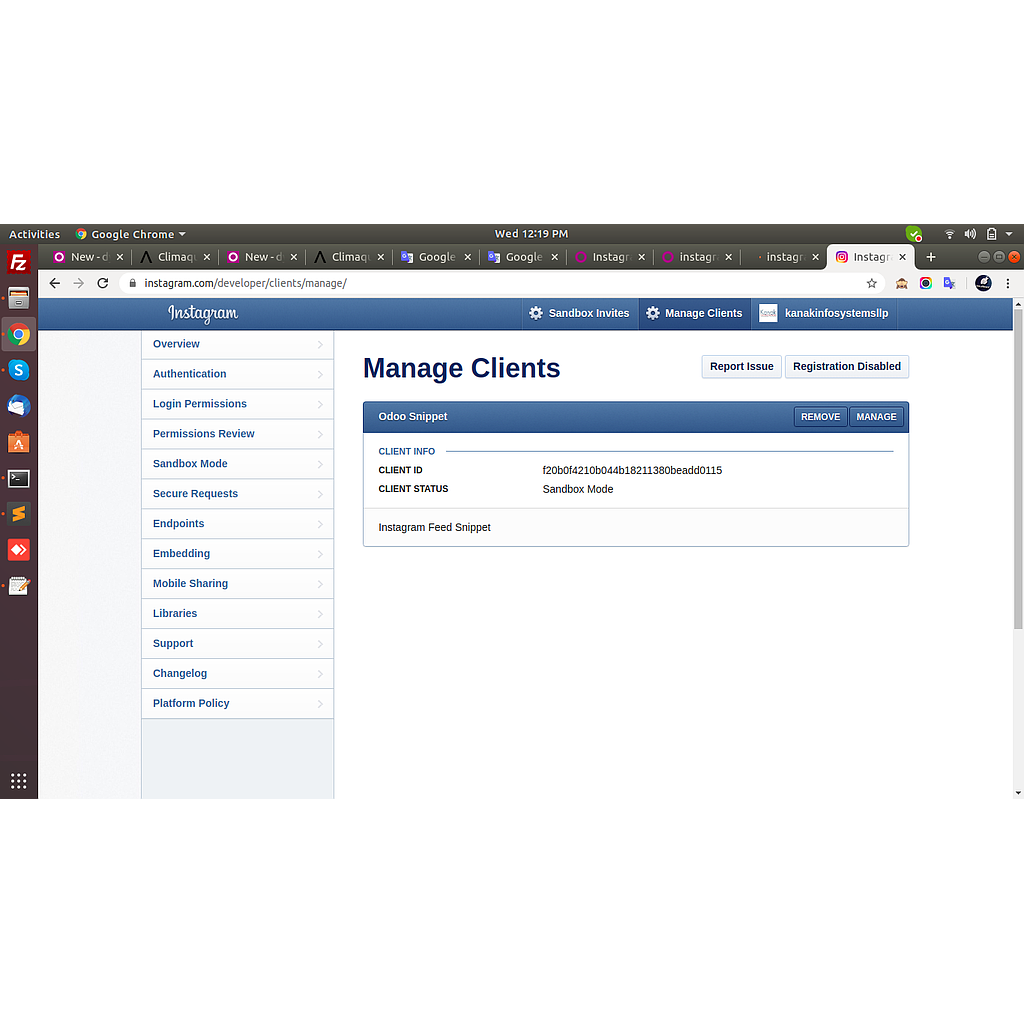Open the colorful circle extension icon
1024x1024 pixels.
click(x=925, y=283)
